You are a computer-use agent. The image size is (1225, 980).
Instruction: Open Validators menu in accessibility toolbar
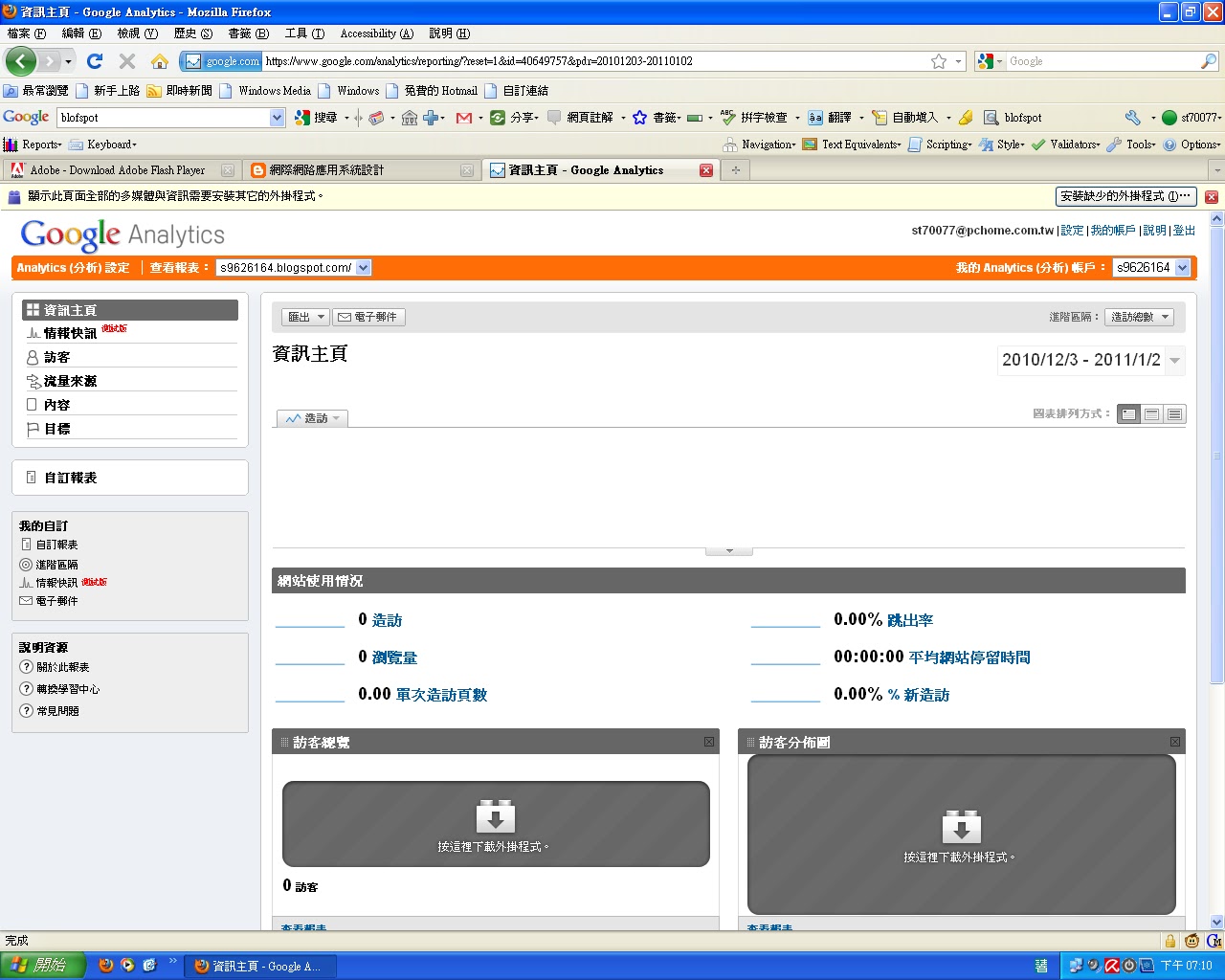coord(1065,145)
